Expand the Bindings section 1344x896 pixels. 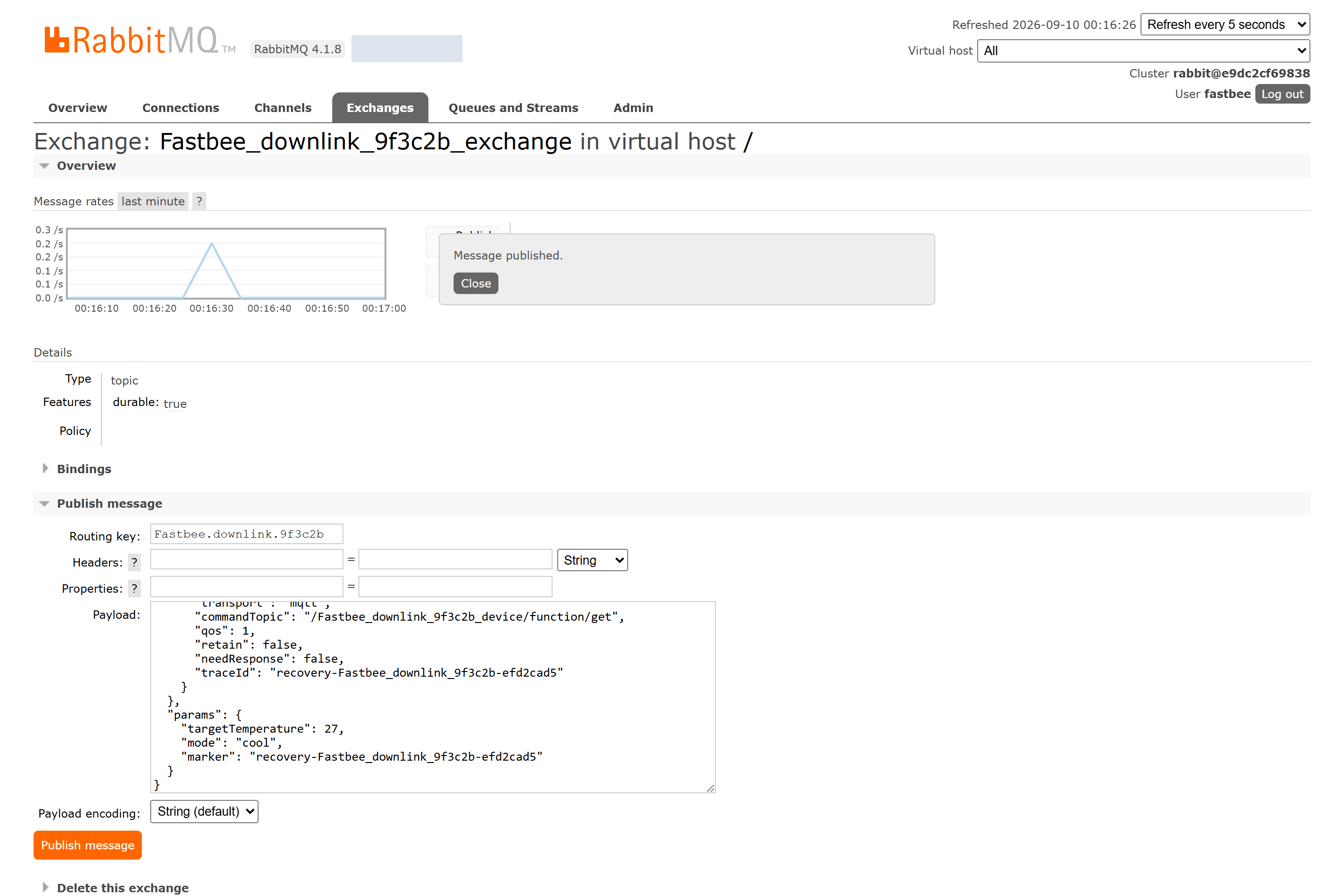coord(84,469)
